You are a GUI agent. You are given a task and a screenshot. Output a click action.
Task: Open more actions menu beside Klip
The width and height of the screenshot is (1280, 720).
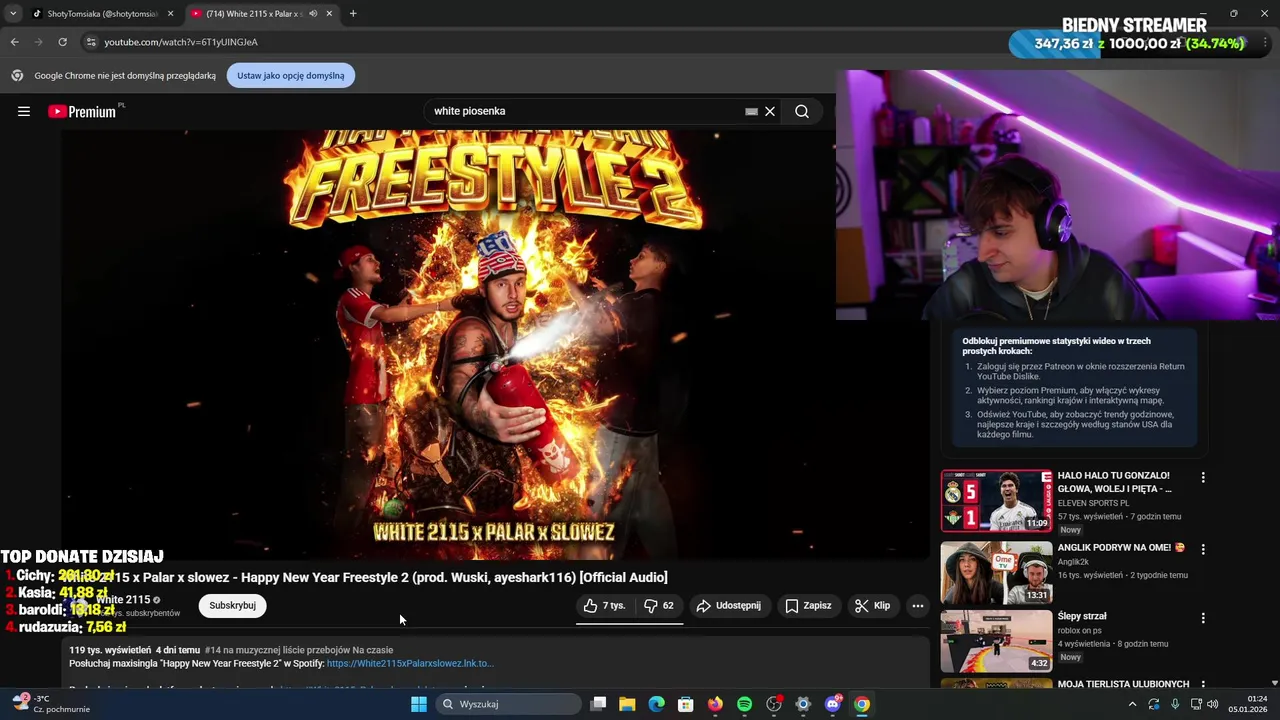tap(918, 605)
